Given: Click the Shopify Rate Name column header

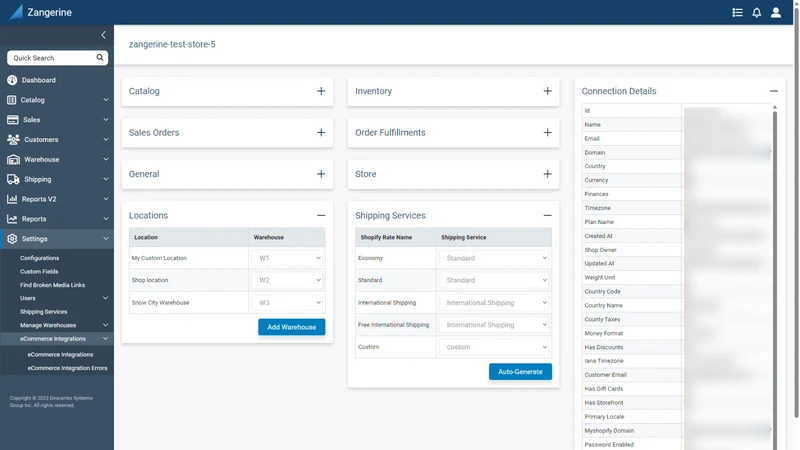Looking at the screenshot, I should tap(386, 237).
